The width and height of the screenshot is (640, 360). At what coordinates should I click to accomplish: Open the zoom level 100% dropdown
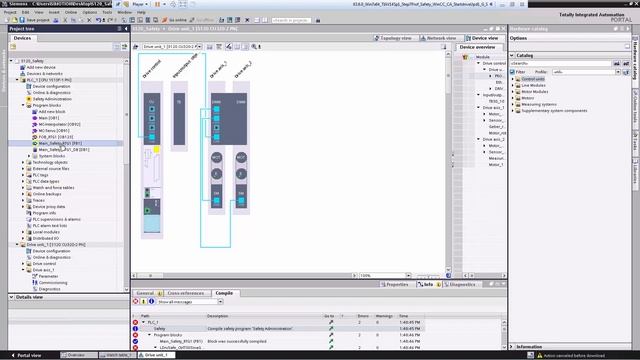click(408, 276)
